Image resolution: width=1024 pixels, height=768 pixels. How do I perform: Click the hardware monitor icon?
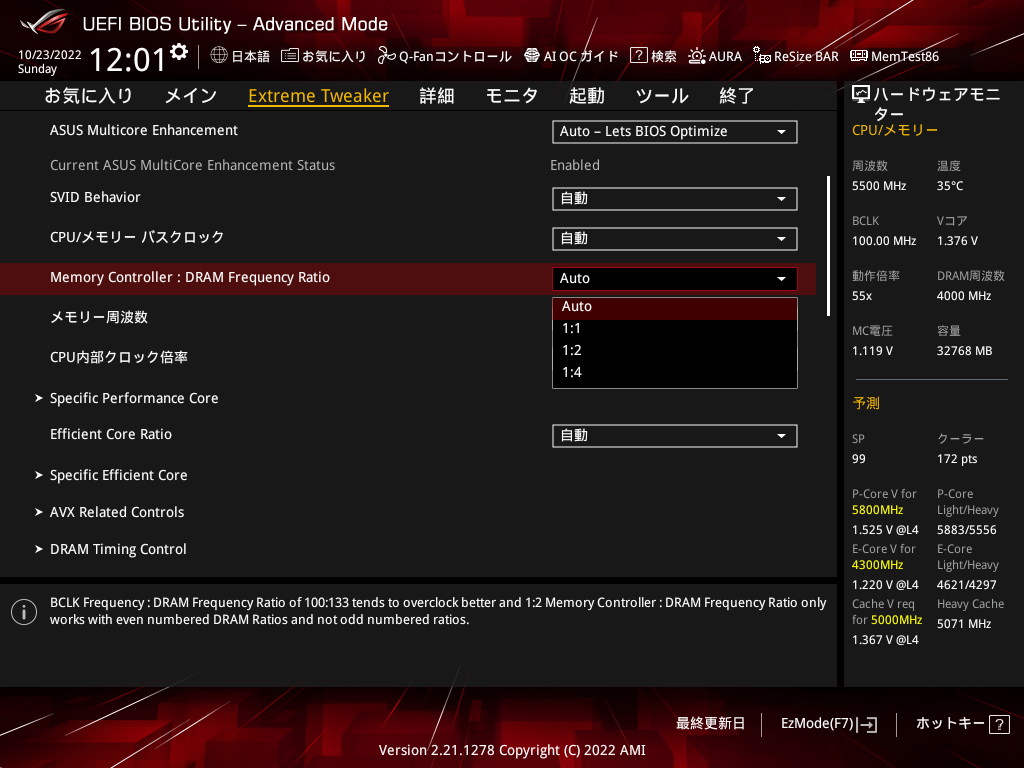coord(860,95)
